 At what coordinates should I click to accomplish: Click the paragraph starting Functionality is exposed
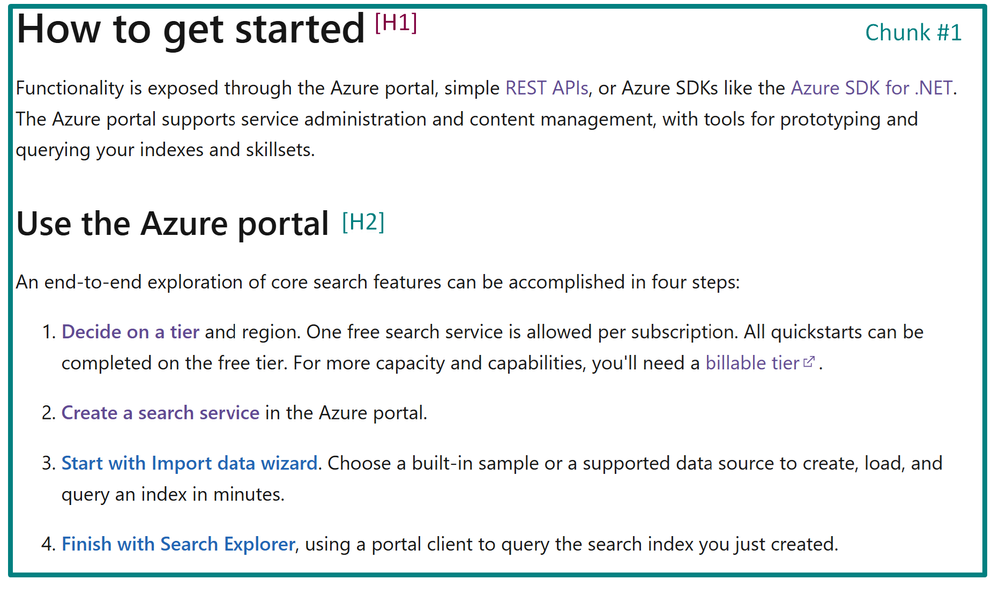click(486, 118)
